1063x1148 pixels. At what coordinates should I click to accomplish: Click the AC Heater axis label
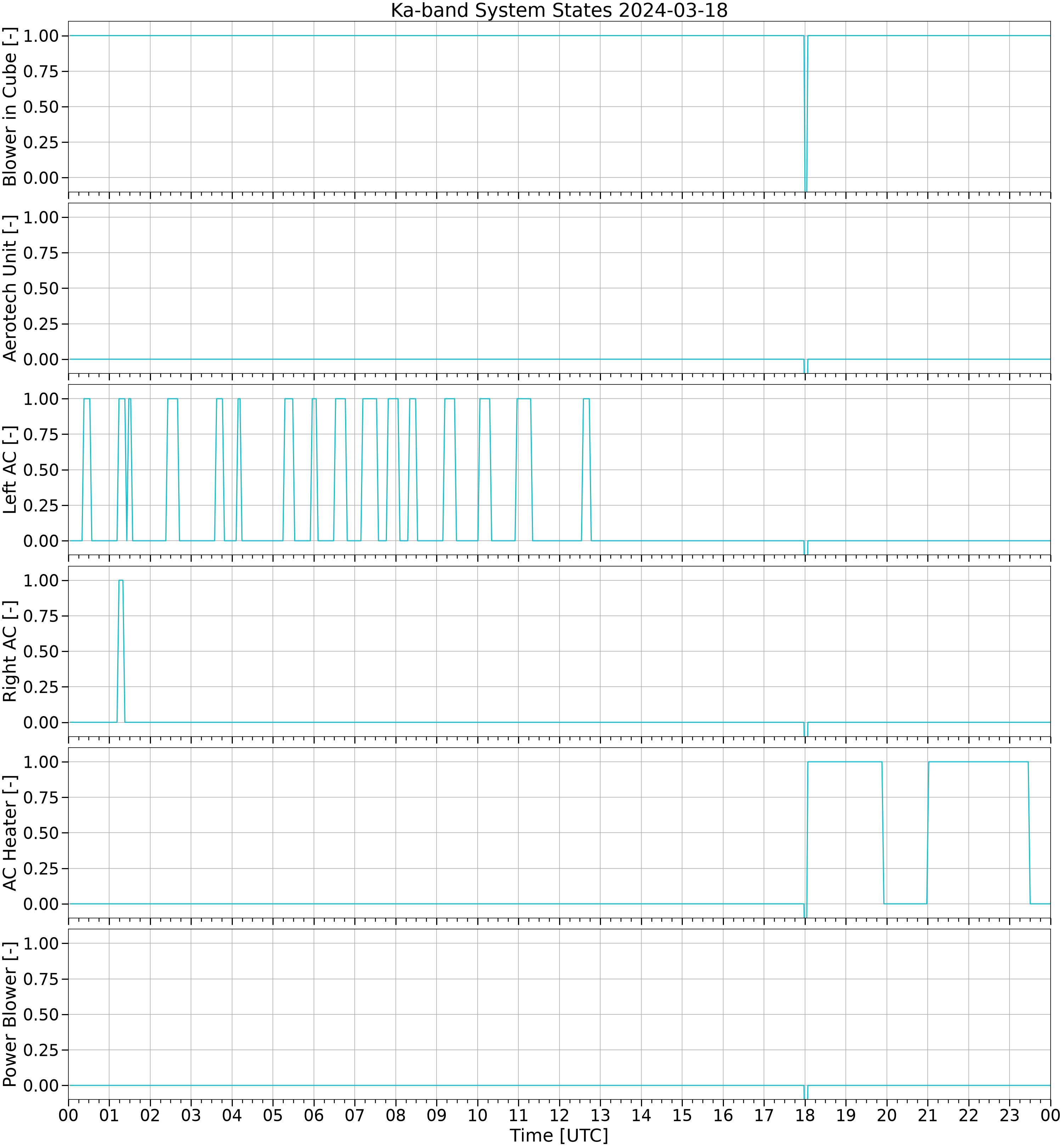10,833
